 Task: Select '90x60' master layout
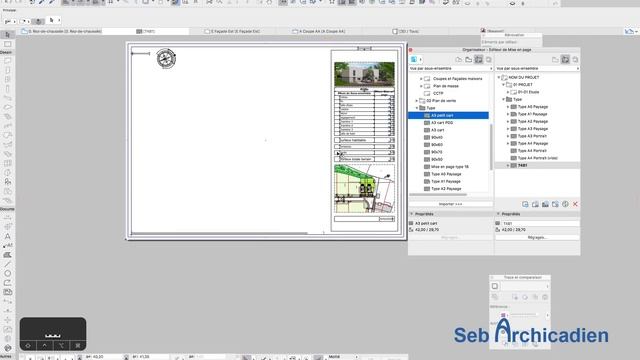pos(437,144)
